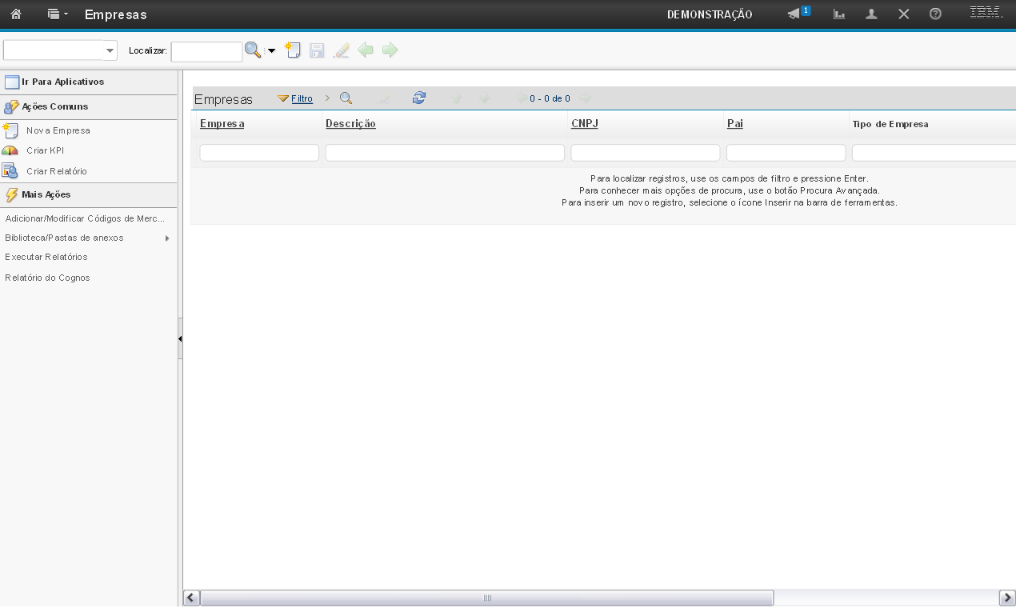Click the New Company toolbar icon
Image resolution: width=1016 pixels, height=607 pixels.
click(x=292, y=50)
